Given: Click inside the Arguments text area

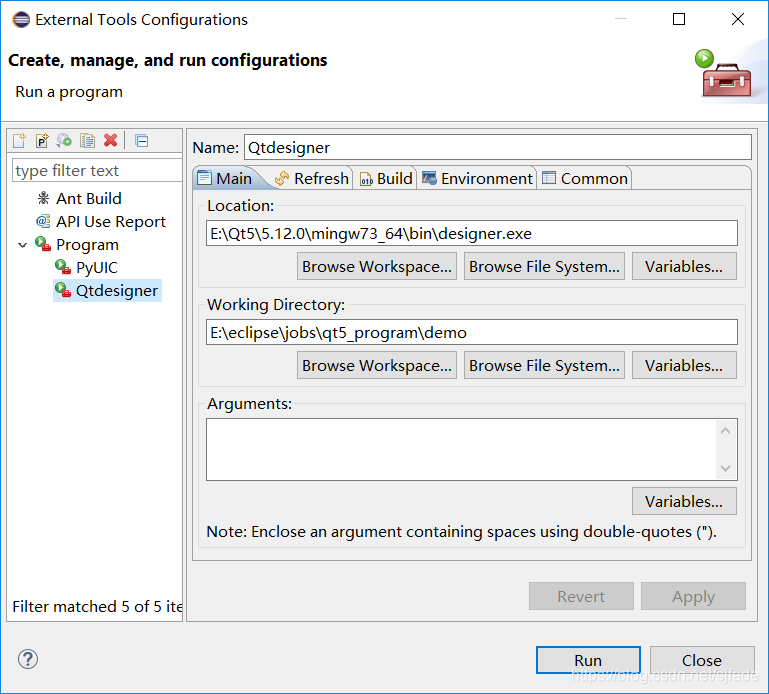Looking at the screenshot, I should pos(461,449).
